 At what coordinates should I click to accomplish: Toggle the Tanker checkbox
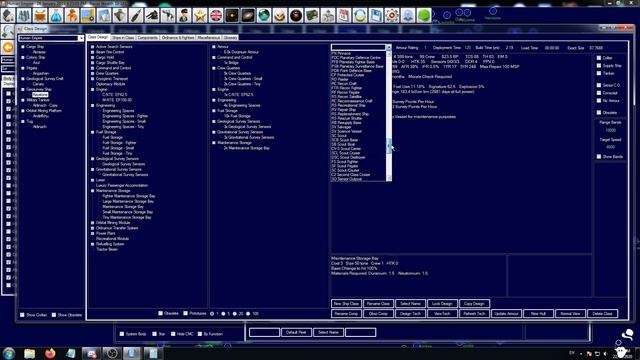[599, 73]
